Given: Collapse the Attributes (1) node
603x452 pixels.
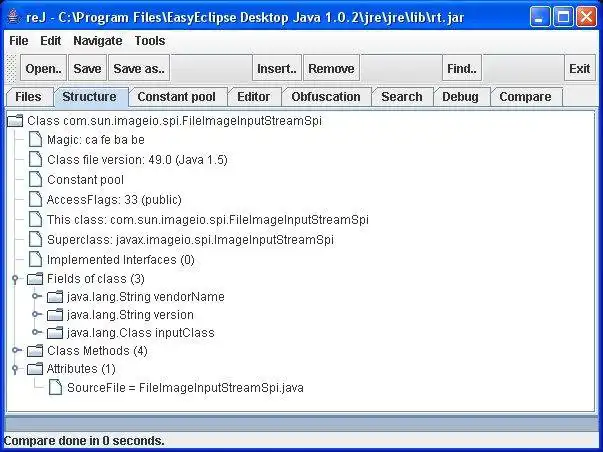Looking at the screenshot, I should click(15, 369).
